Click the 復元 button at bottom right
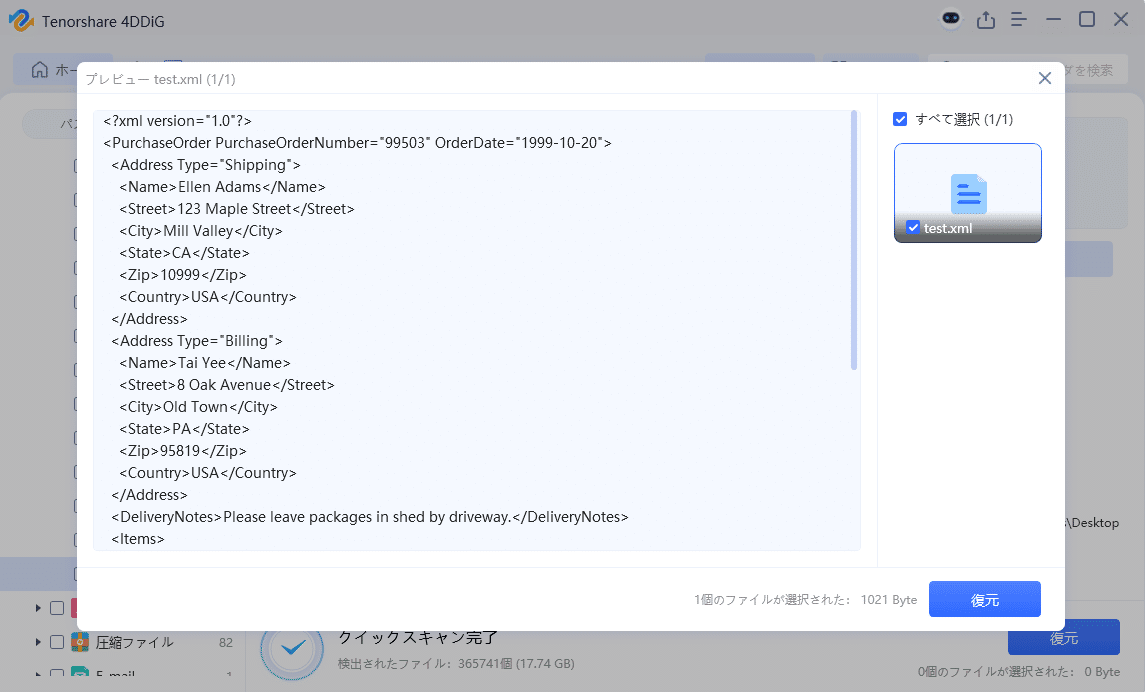 1063,637
